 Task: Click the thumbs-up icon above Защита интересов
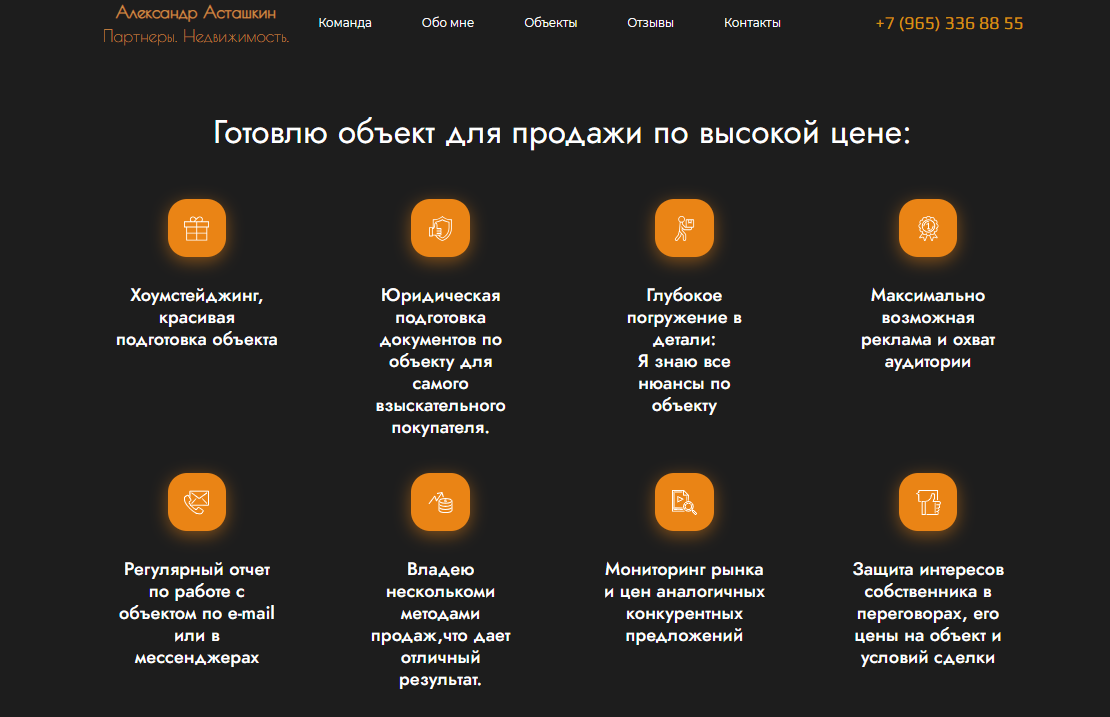click(x=927, y=502)
